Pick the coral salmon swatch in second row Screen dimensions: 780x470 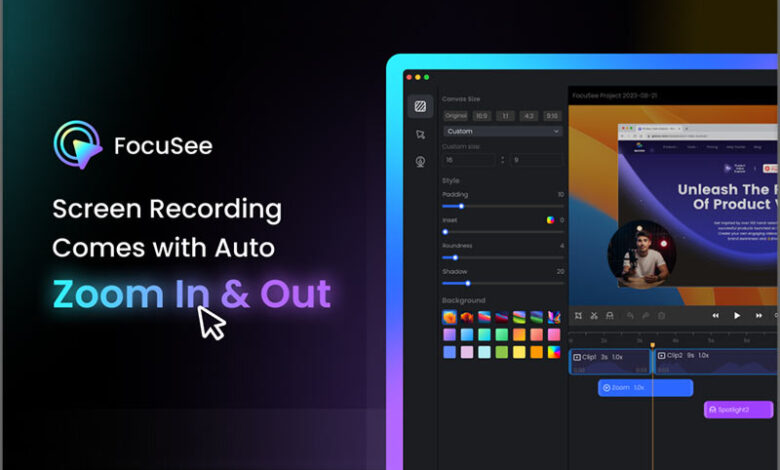536,335
